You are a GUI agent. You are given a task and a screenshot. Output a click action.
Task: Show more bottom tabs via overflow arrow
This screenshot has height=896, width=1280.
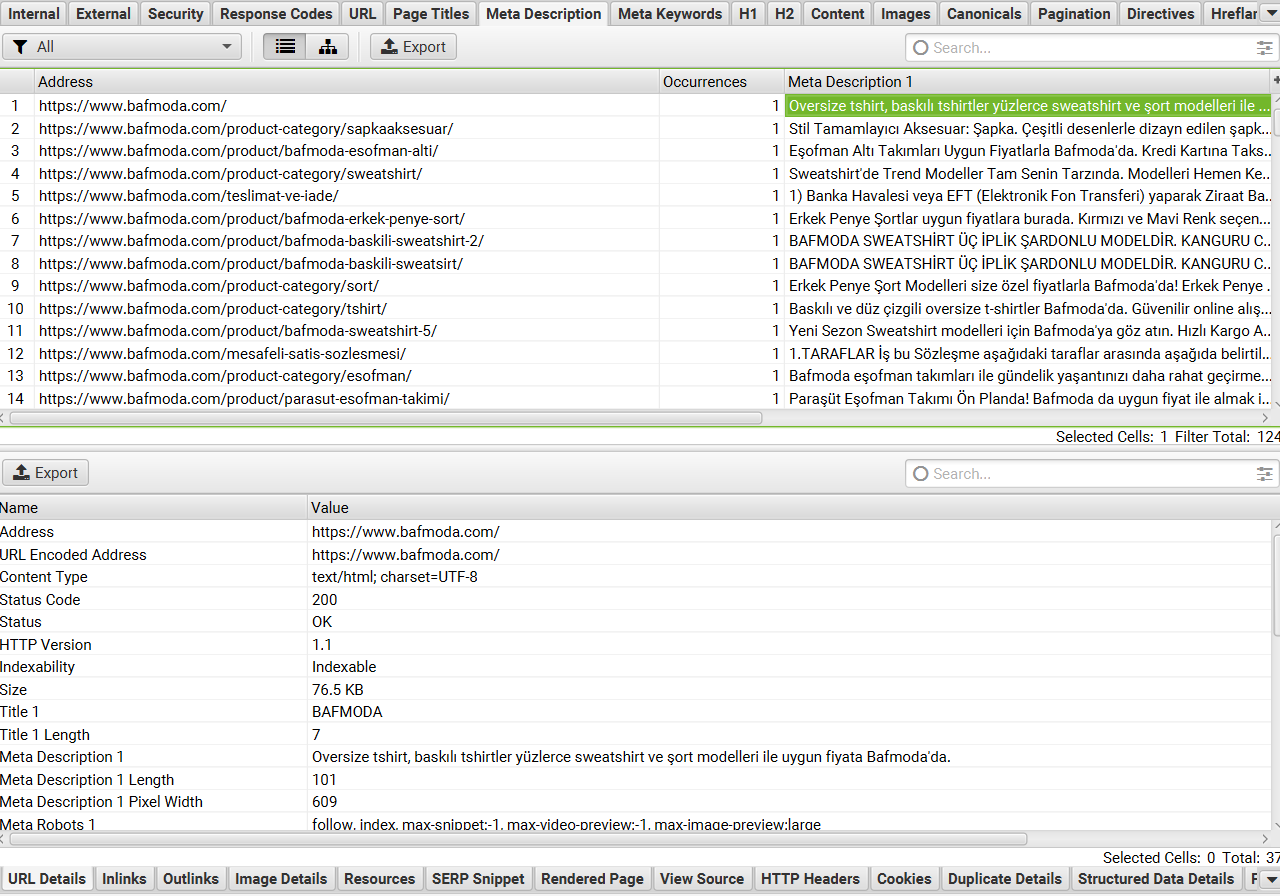[1272, 879]
